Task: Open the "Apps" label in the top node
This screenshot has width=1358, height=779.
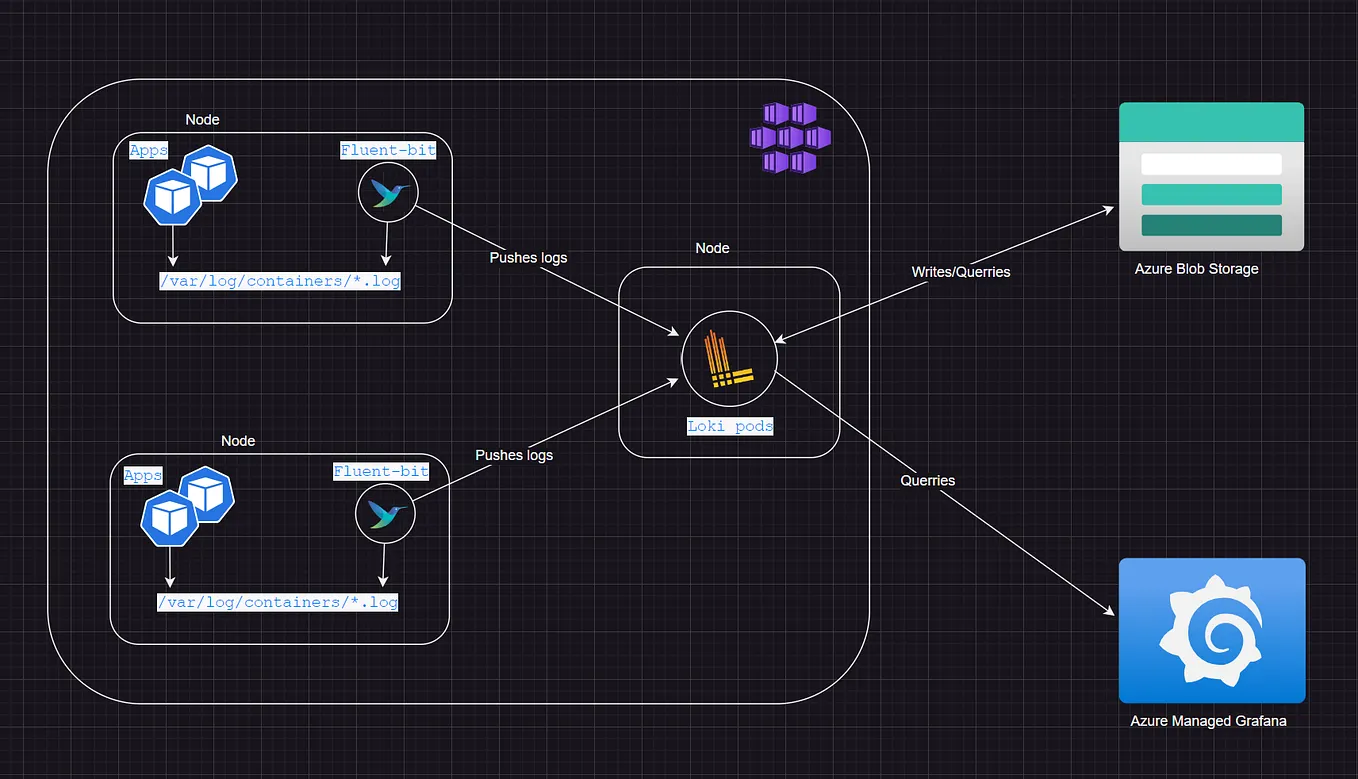Action: (x=148, y=149)
